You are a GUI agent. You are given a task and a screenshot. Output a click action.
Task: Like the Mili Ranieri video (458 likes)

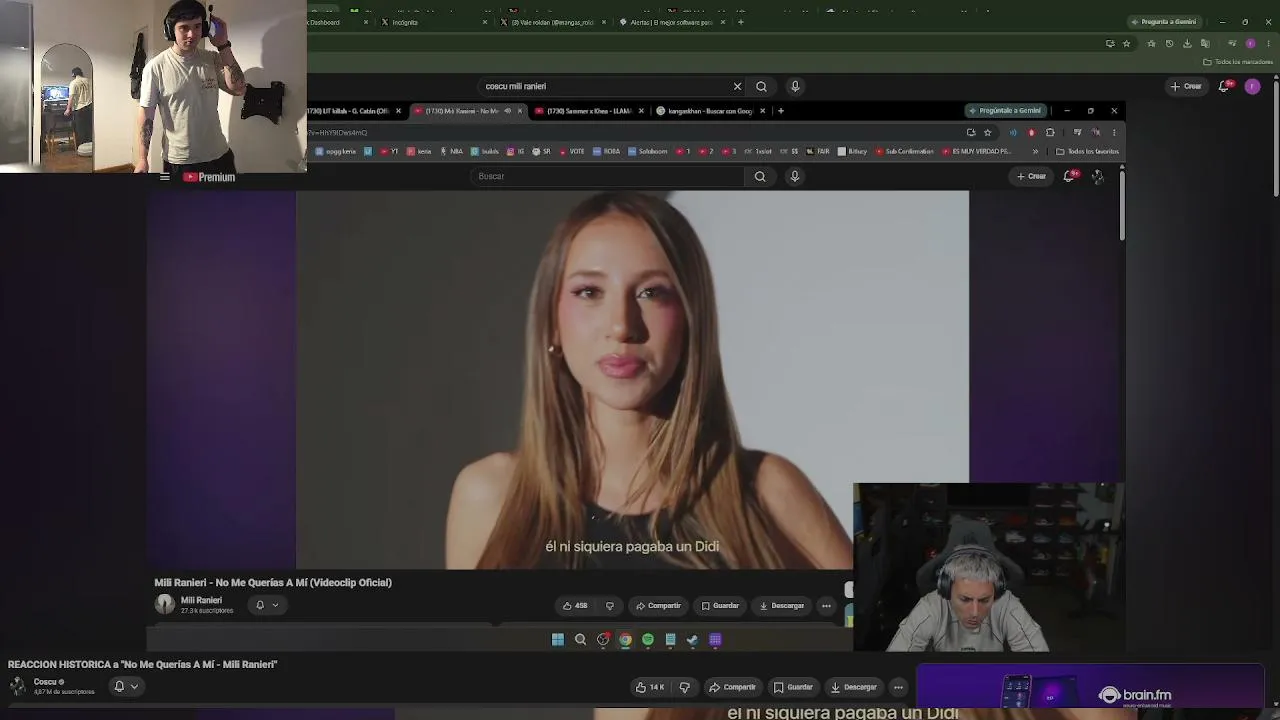coord(574,606)
